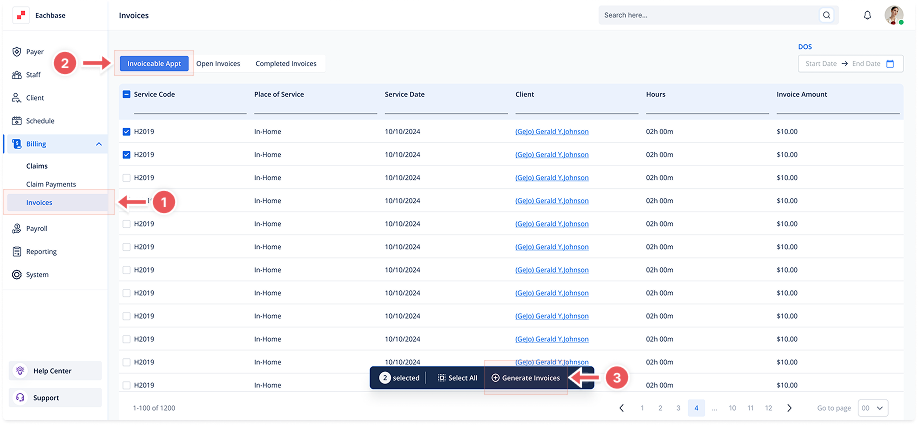Image resolution: width=918 pixels, height=425 pixels.
Task: Go to page 1
Action: pos(642,408)
